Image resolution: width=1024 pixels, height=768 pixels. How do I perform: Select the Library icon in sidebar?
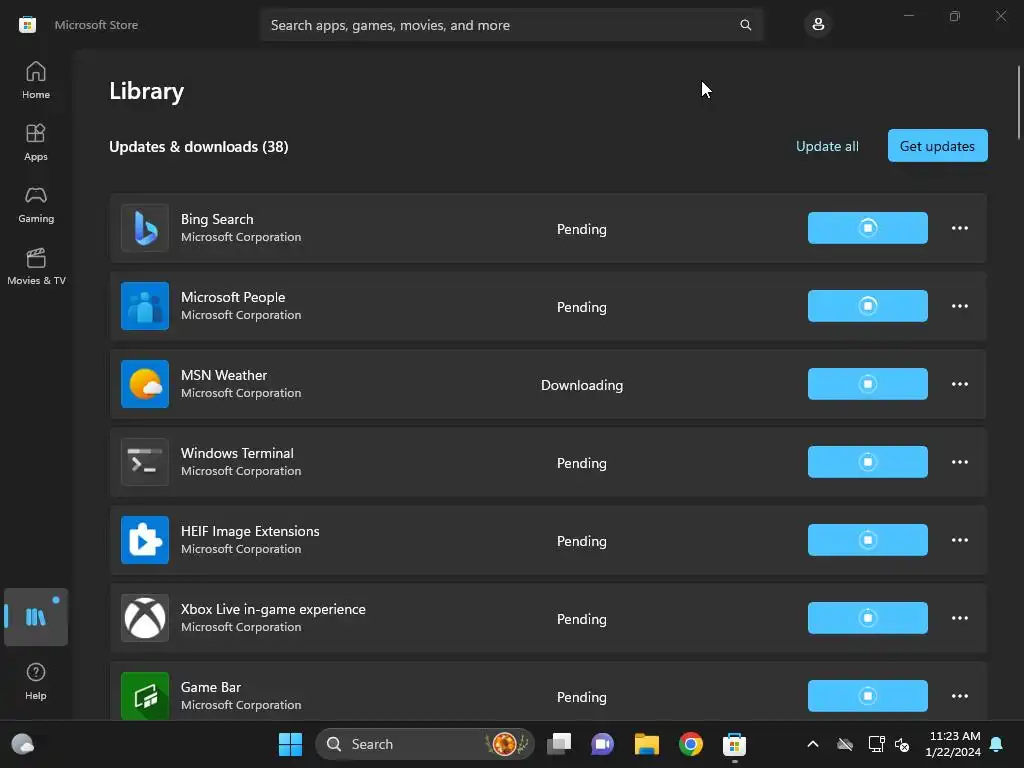[x=36, y=616]
